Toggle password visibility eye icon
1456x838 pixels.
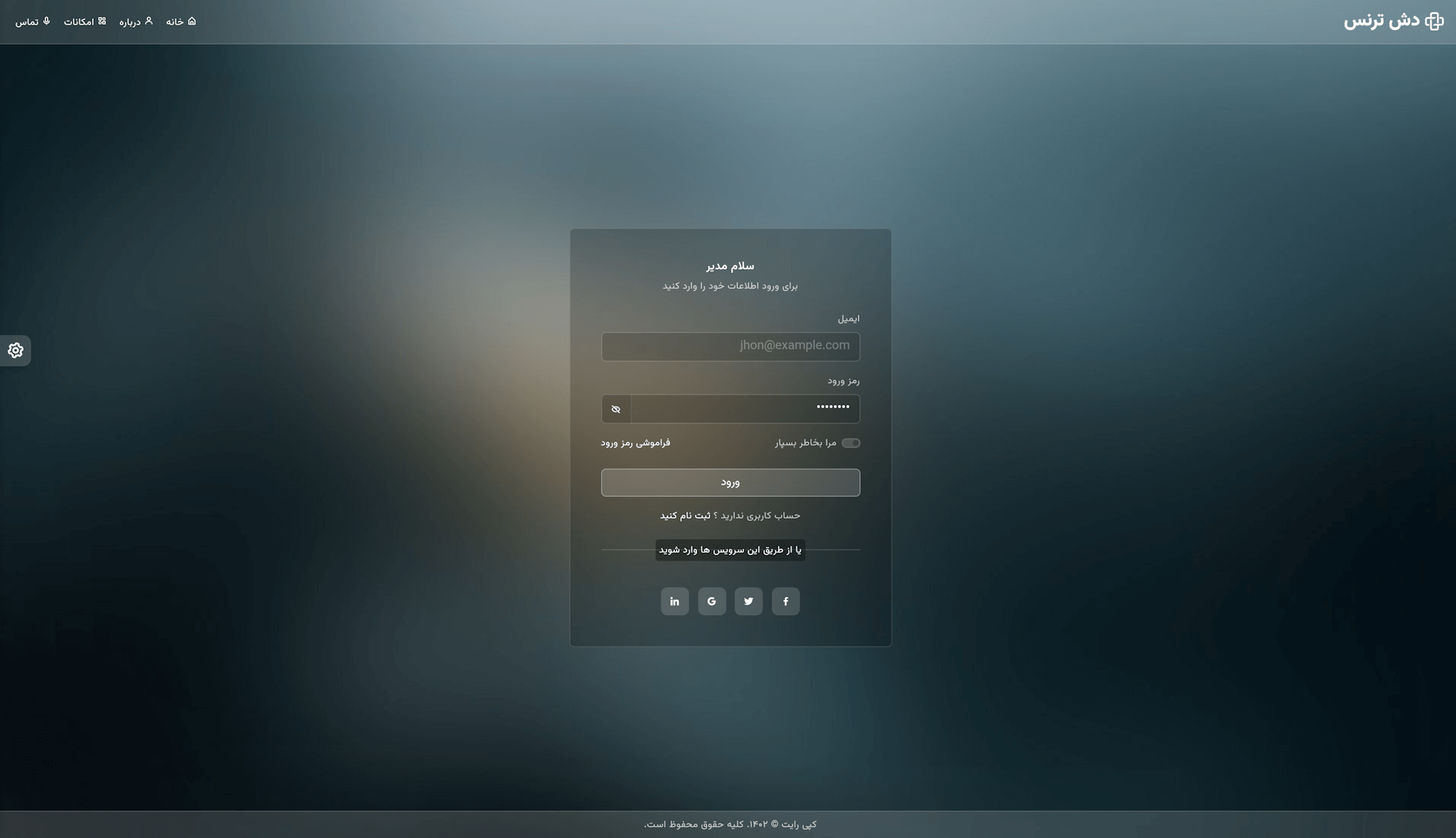[x=616, y=409]
